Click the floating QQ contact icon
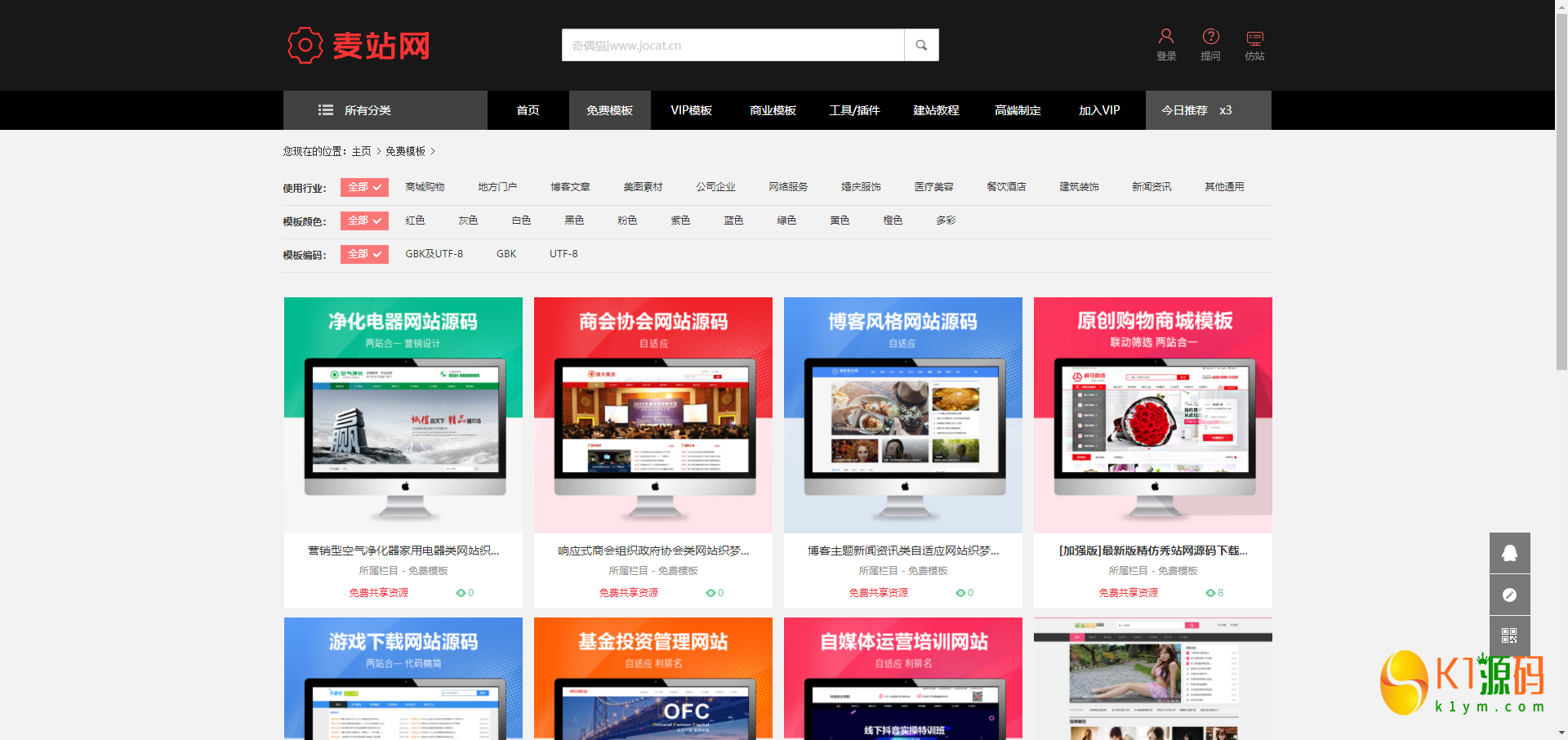This screenshot has height=740, width=1568. (x=1509, y=553)
